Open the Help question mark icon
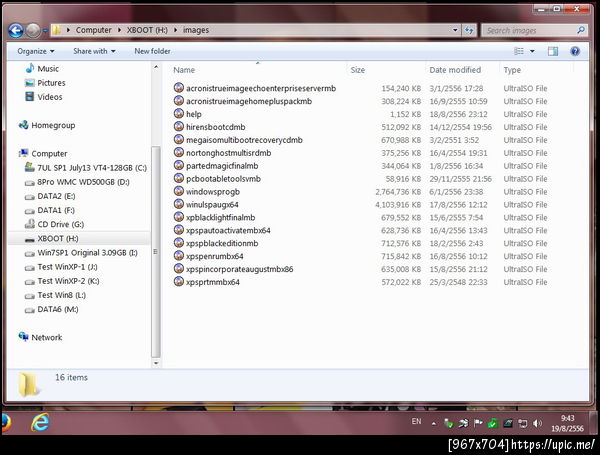 point(574,51)
